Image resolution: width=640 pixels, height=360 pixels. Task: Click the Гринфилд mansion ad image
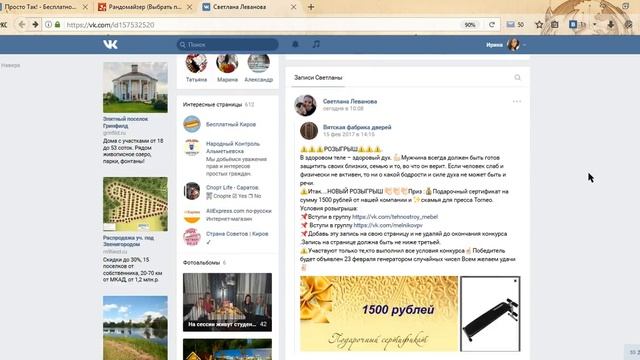(x=135, y=87)
